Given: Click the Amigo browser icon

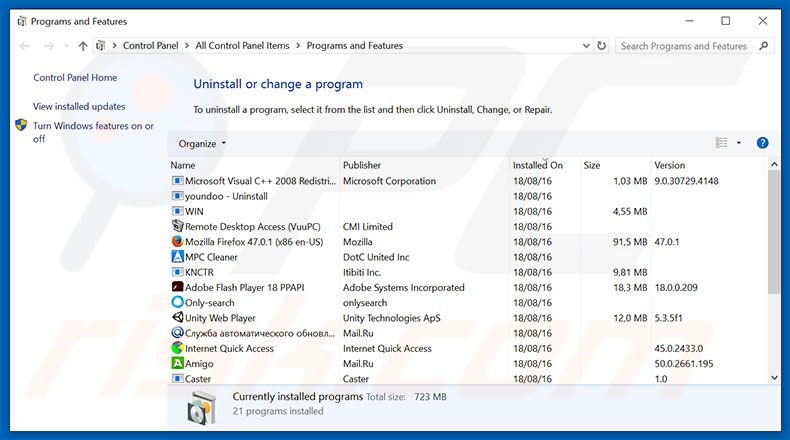Looking at the screenshot, I should click(177, 363).
